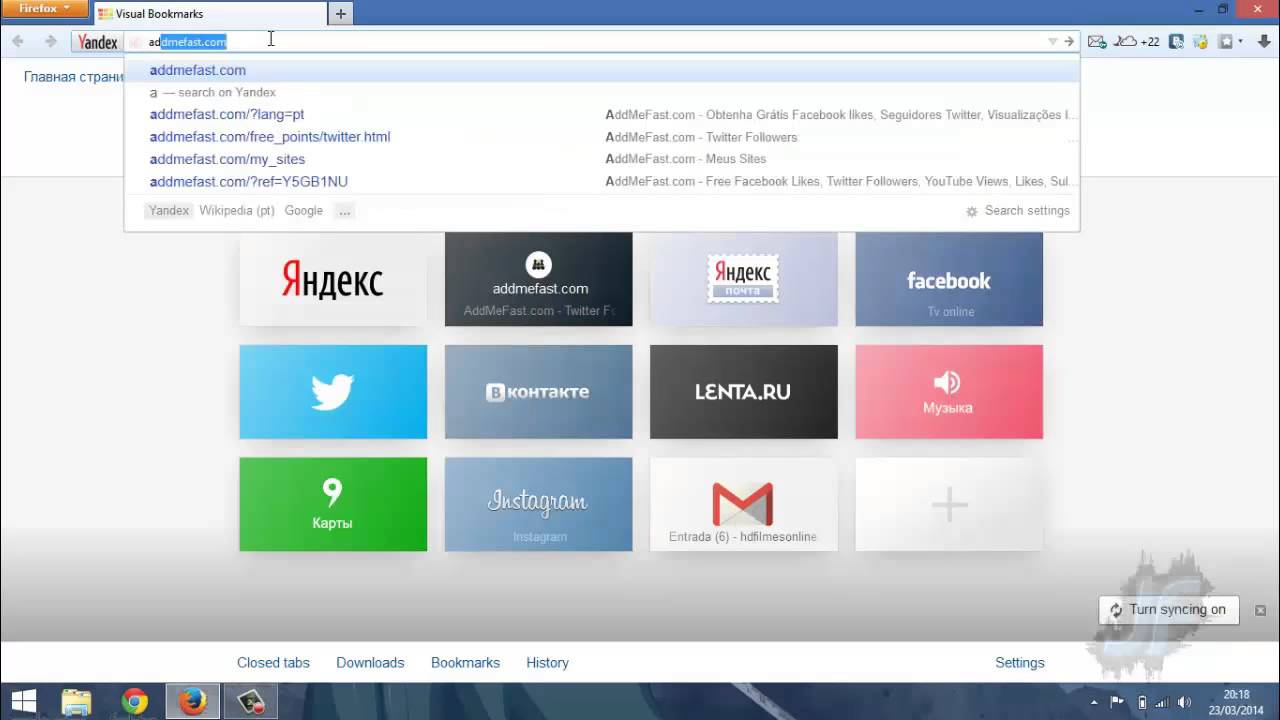Viewport: 1280px width, 720px height.
Task: Click Turn syncing on button
Action: (x=1169, y=610)
